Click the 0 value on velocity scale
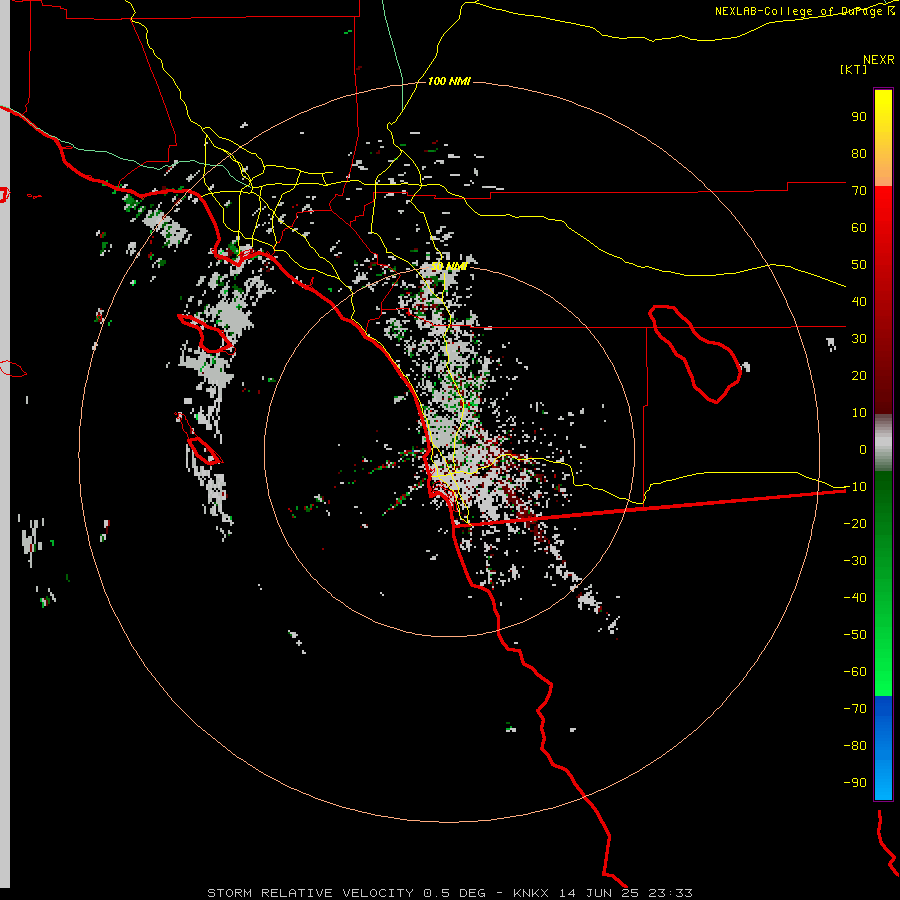900x900 pixels. (863, 449)
